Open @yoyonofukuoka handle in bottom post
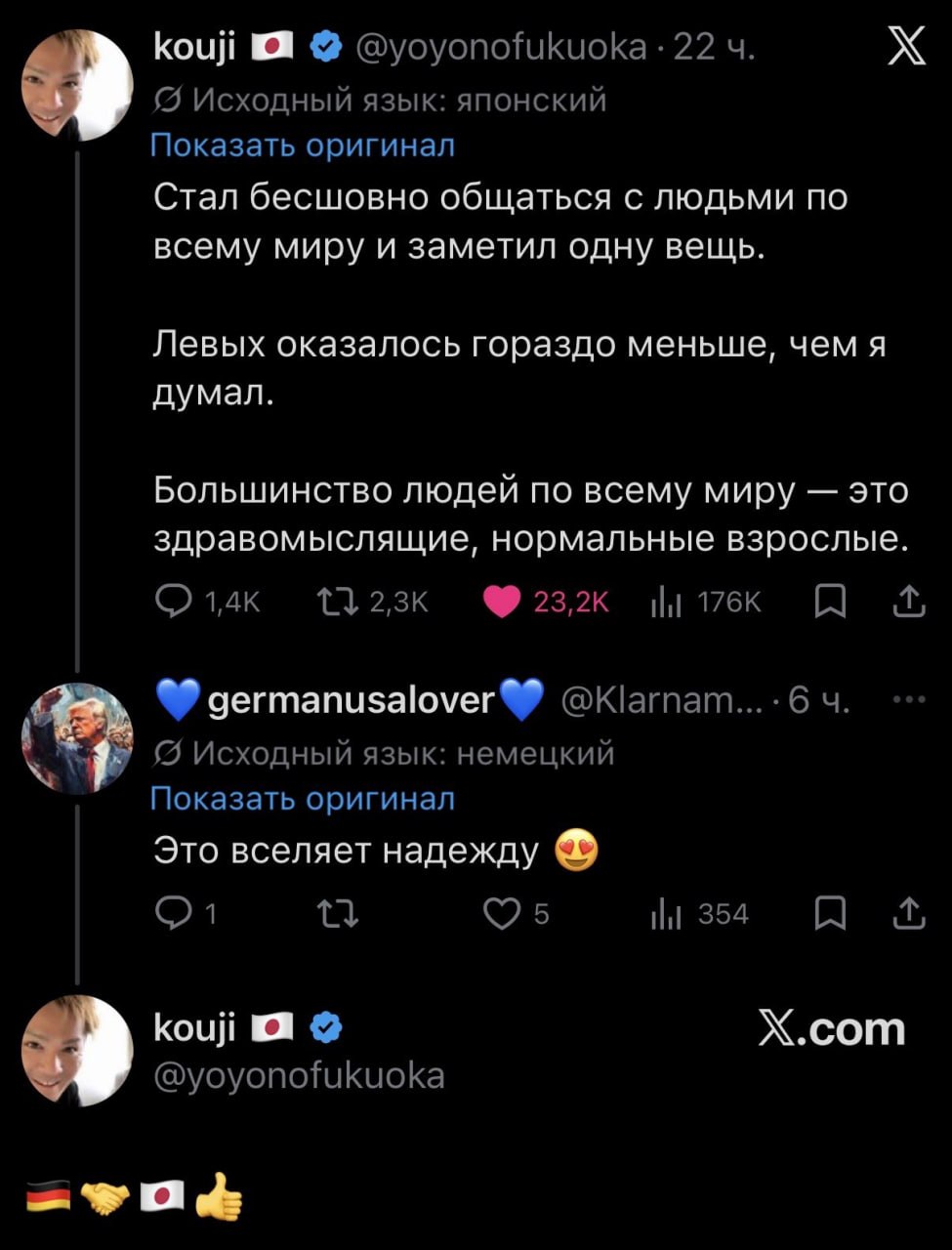The height and width of the screenshot is (1250, 952). (300, 1075)
